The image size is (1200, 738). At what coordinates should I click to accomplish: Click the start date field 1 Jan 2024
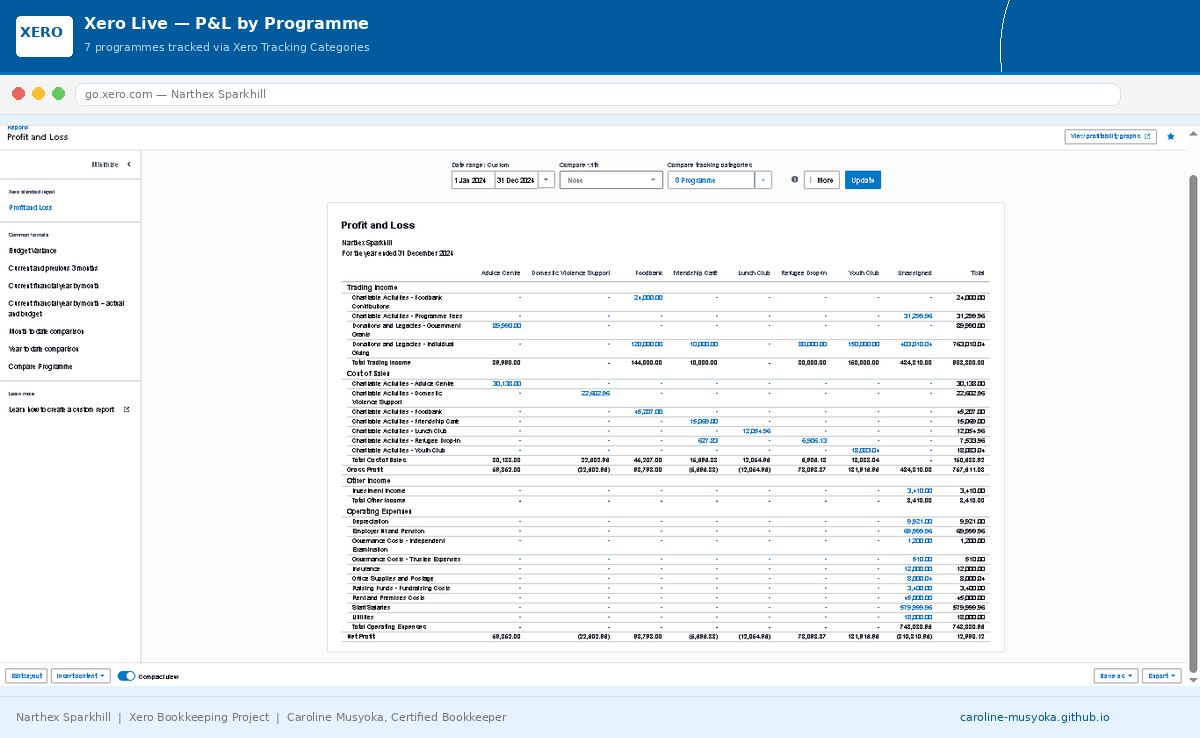pos(473,180)
